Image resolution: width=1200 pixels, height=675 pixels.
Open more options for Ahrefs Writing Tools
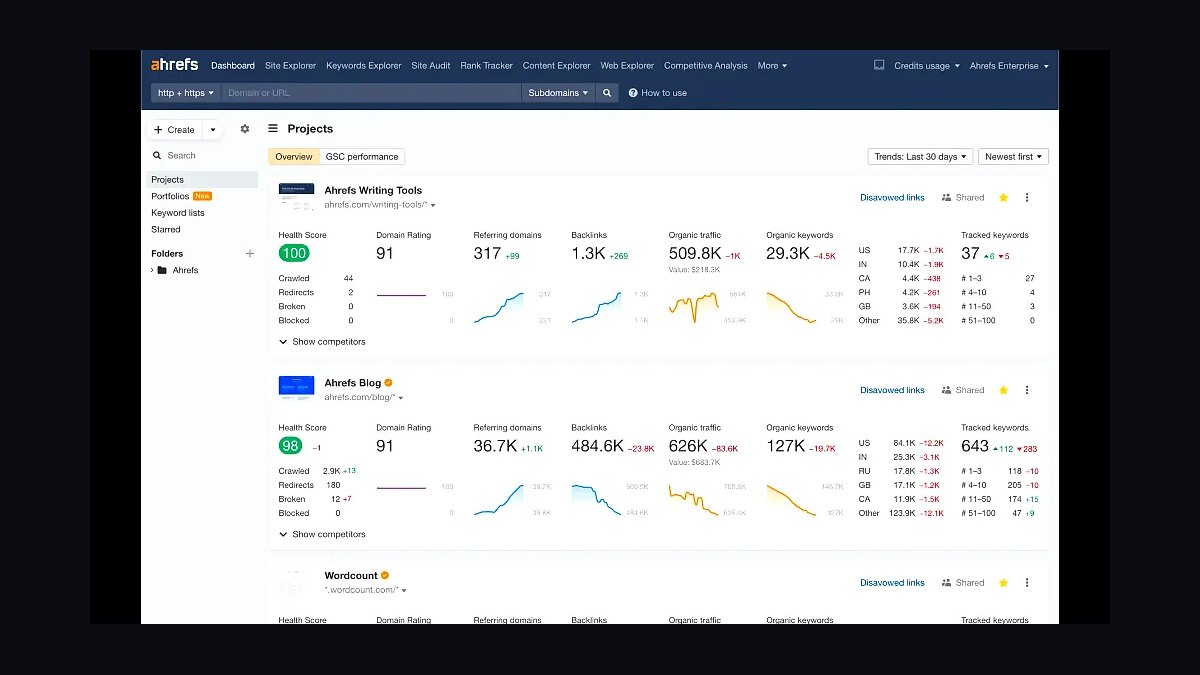(1027, 198)
